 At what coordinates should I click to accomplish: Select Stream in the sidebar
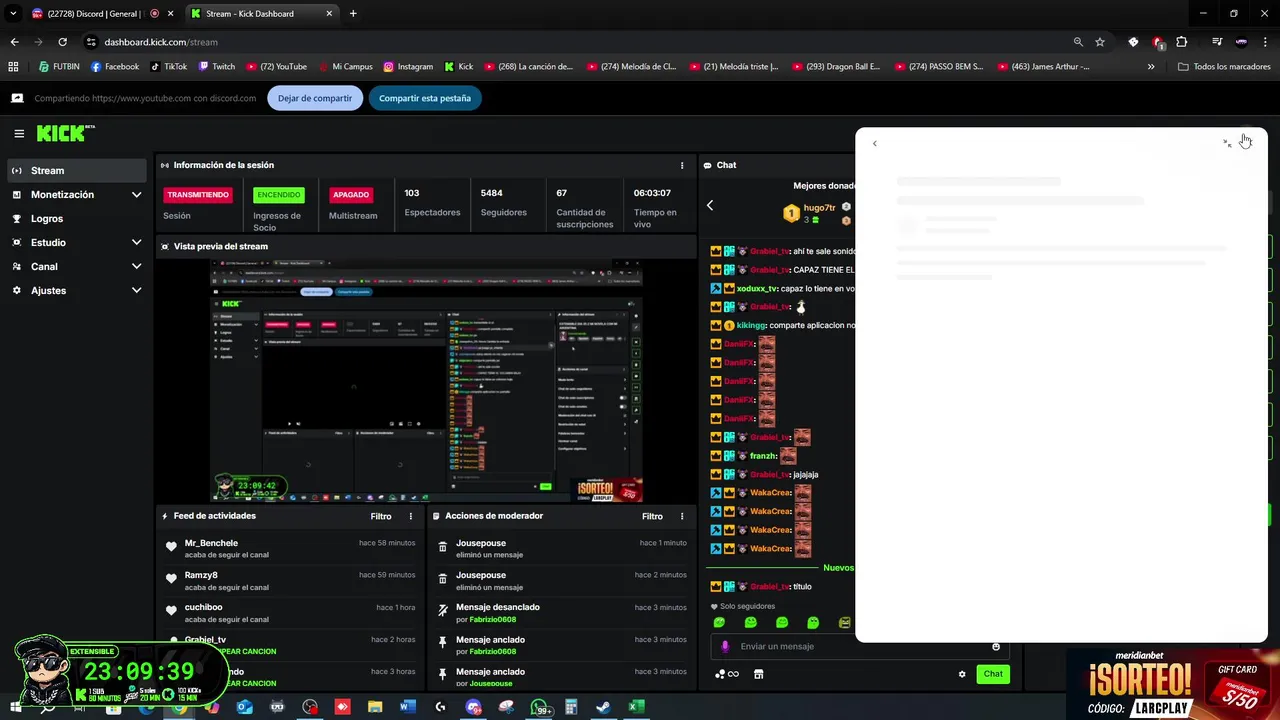pyautogui.click(x=76, y=171)
